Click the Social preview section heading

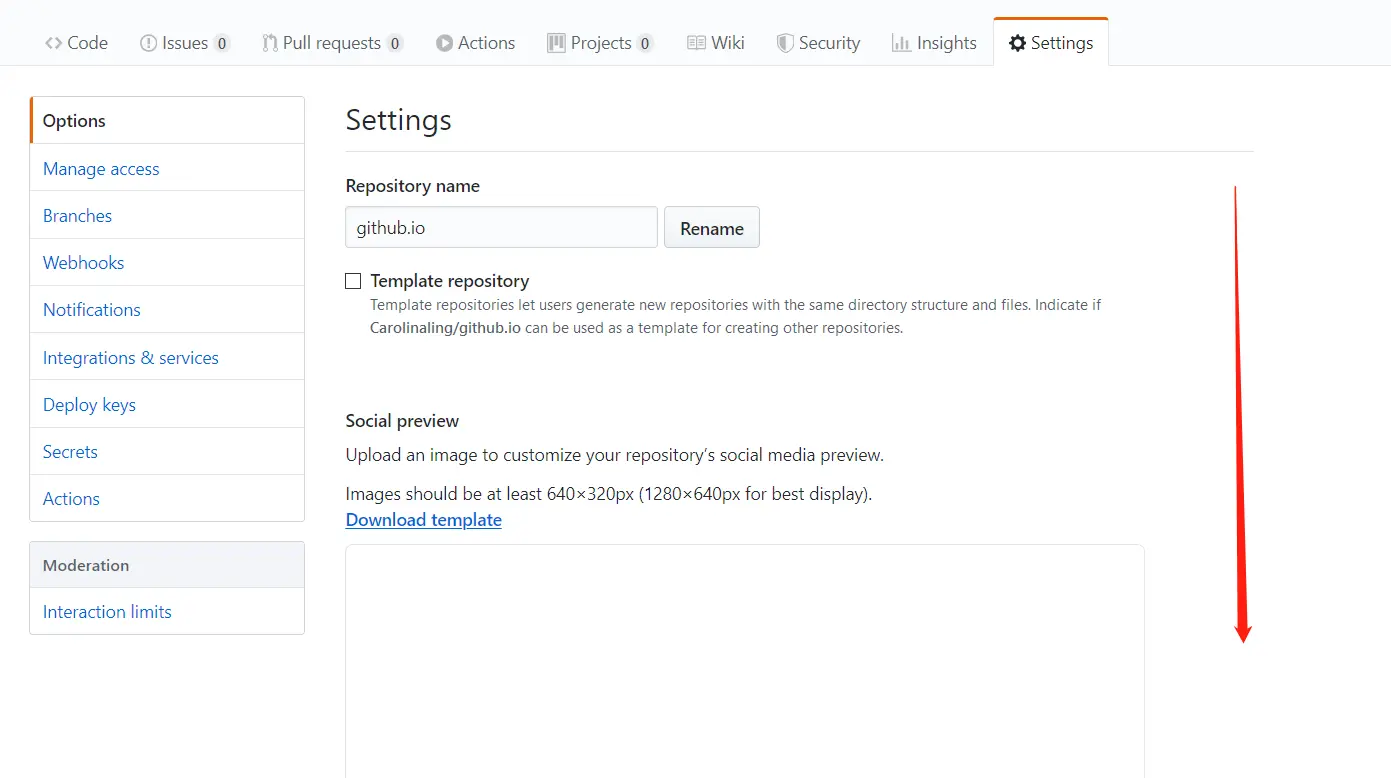(402, 421)
